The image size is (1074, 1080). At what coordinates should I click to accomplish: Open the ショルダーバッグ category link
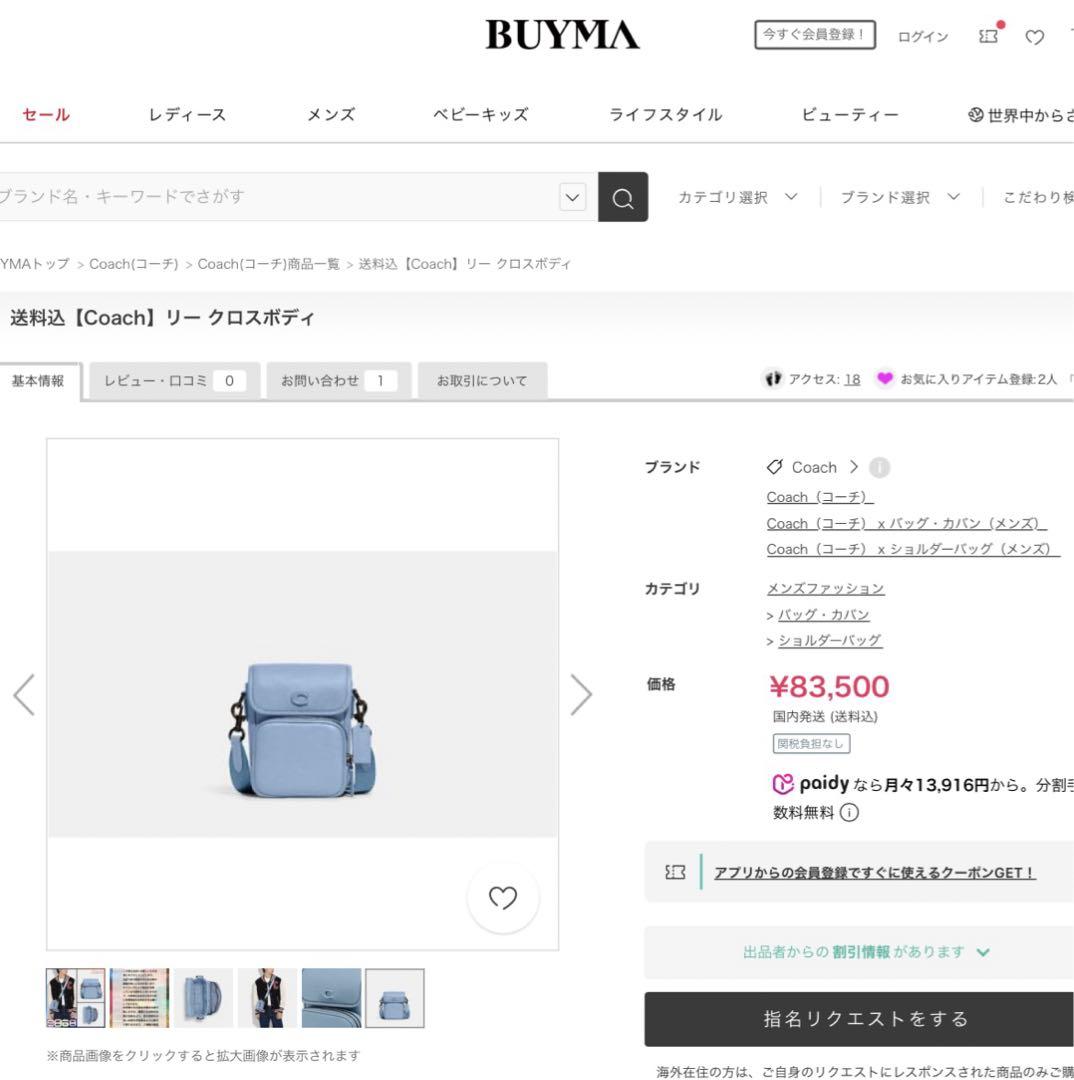click(x=829, y=641)
